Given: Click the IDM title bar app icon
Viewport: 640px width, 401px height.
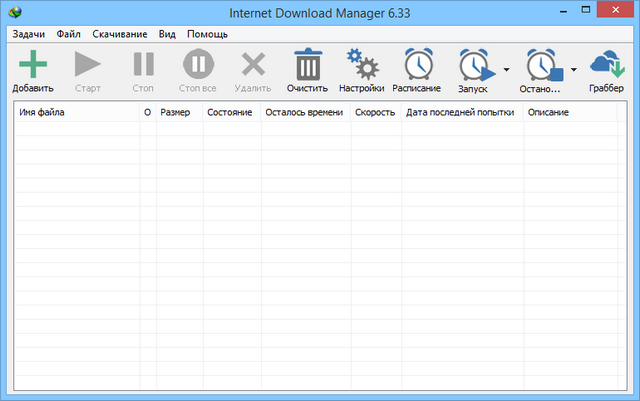Looking at the screenshot, I should (x=13, y=13).
